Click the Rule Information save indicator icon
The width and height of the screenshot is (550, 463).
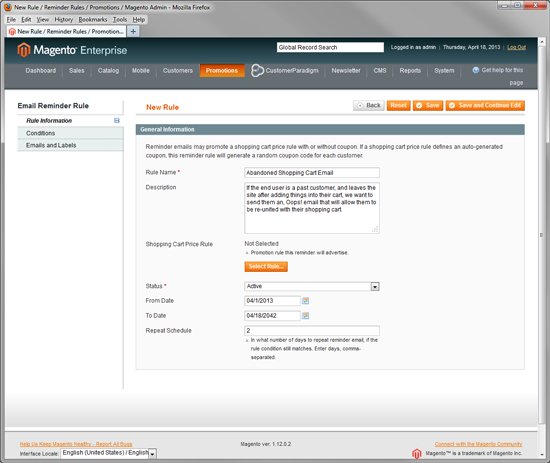pos(117,120)
